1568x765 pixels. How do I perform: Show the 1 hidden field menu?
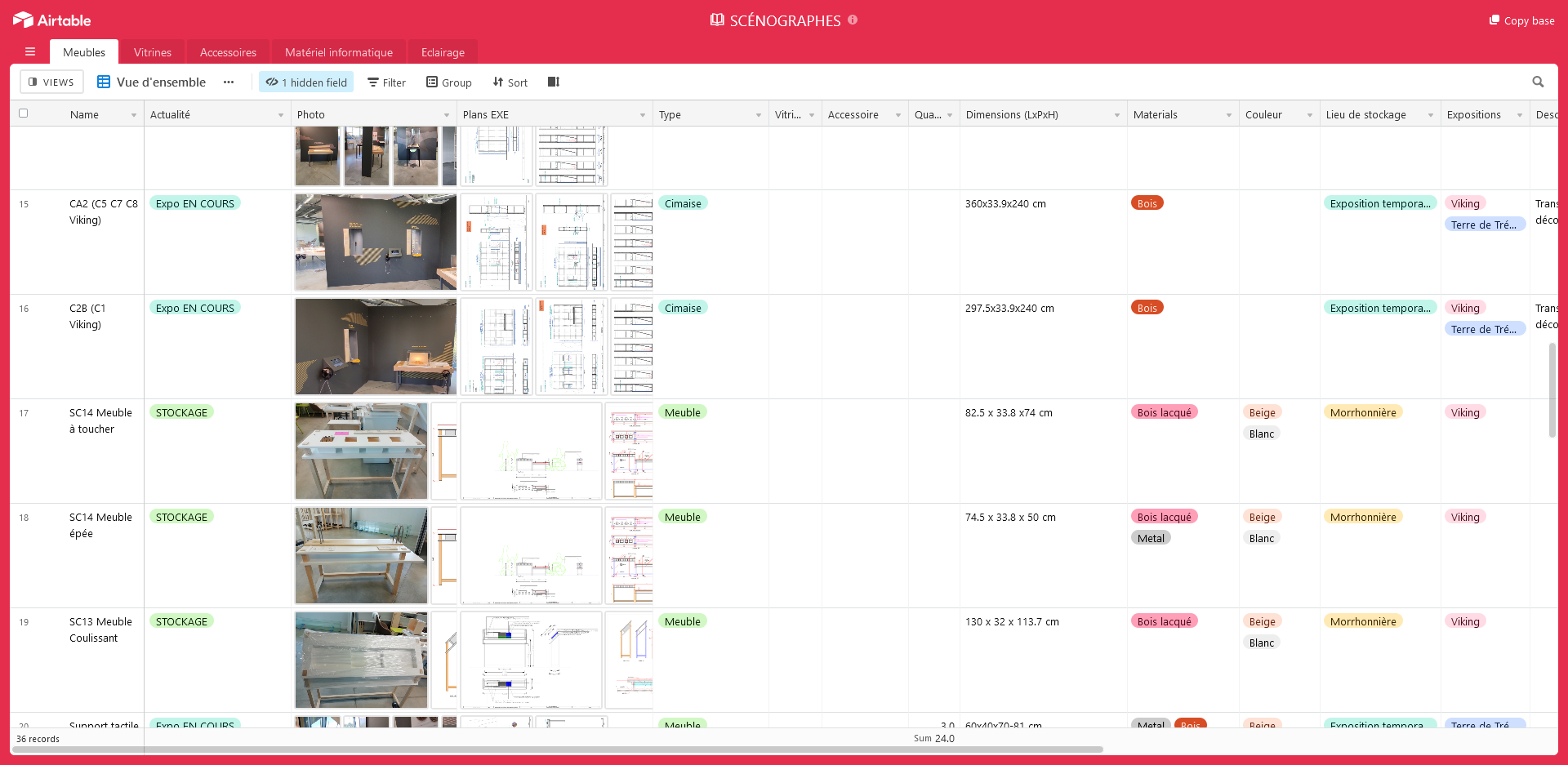tap(306, 82)
